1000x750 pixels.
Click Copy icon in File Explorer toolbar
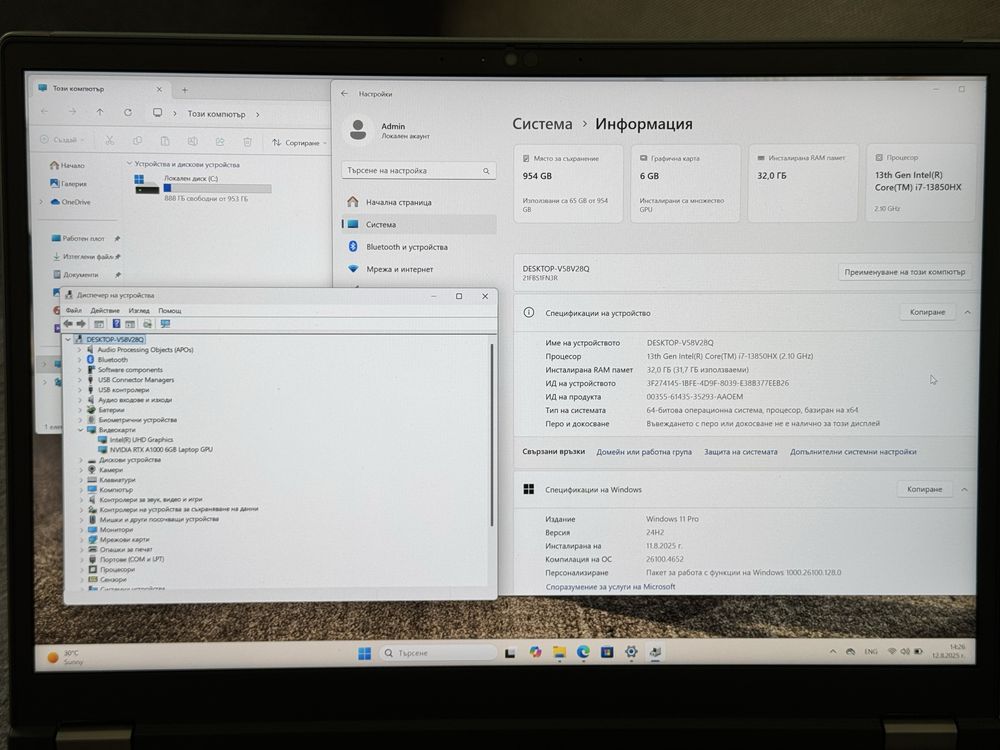point(137,141)
